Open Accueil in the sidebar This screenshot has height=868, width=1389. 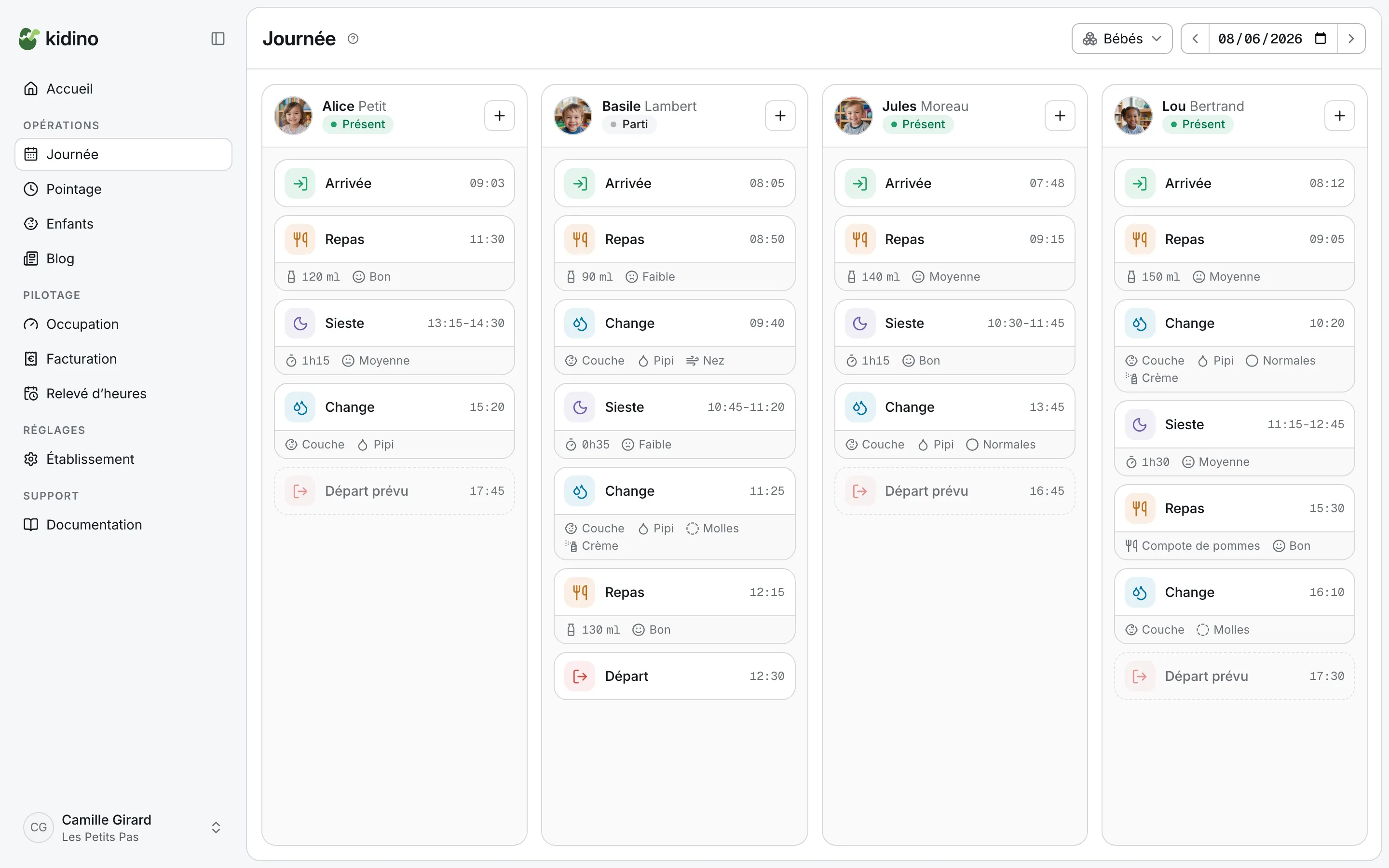(x=123, y=89)
